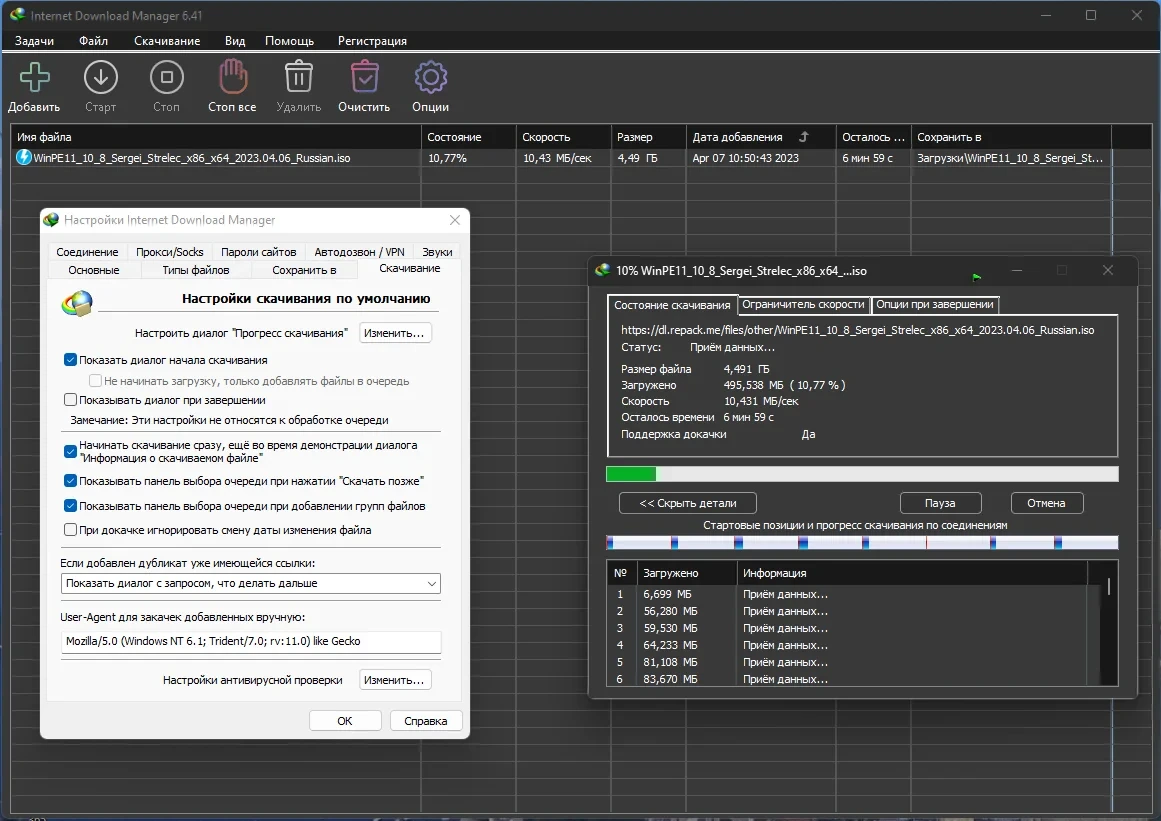Image resolution: width=1161 pixels, height=821 pixels.
Task: Open Помощь menu
Action: click(x=290, y=41)
